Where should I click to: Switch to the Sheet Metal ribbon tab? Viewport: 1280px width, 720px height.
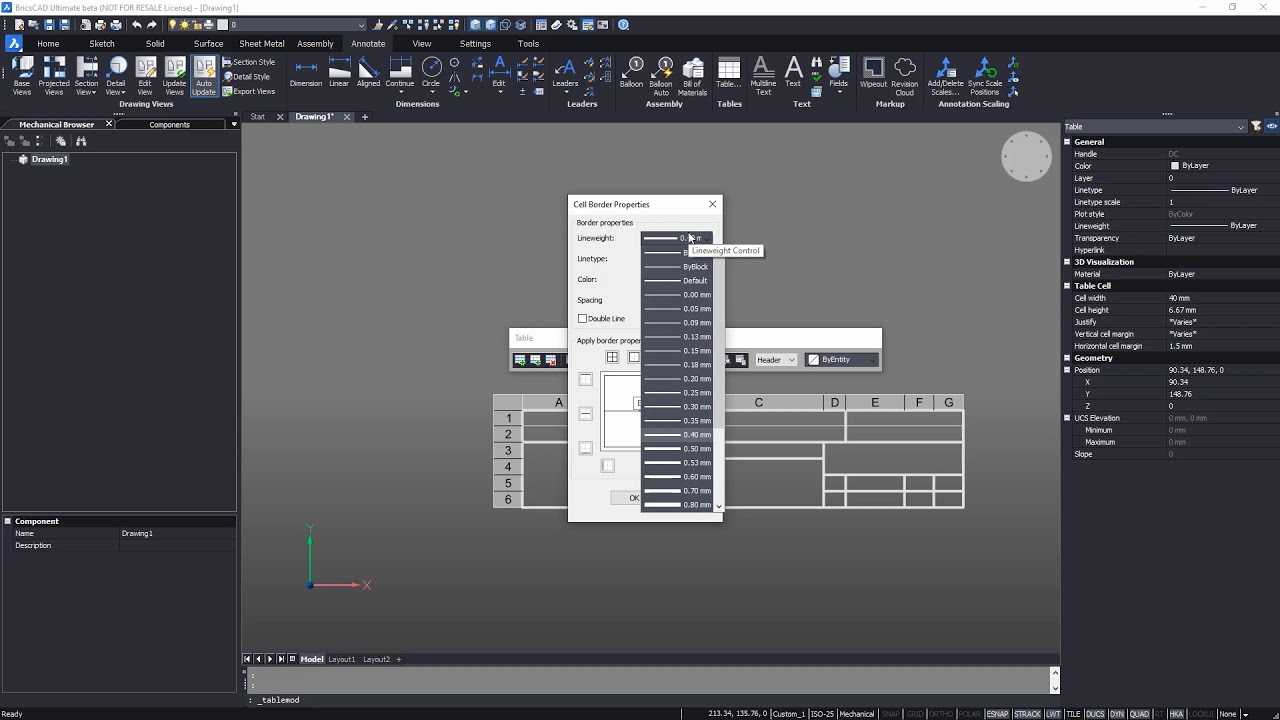pos(262,44)
